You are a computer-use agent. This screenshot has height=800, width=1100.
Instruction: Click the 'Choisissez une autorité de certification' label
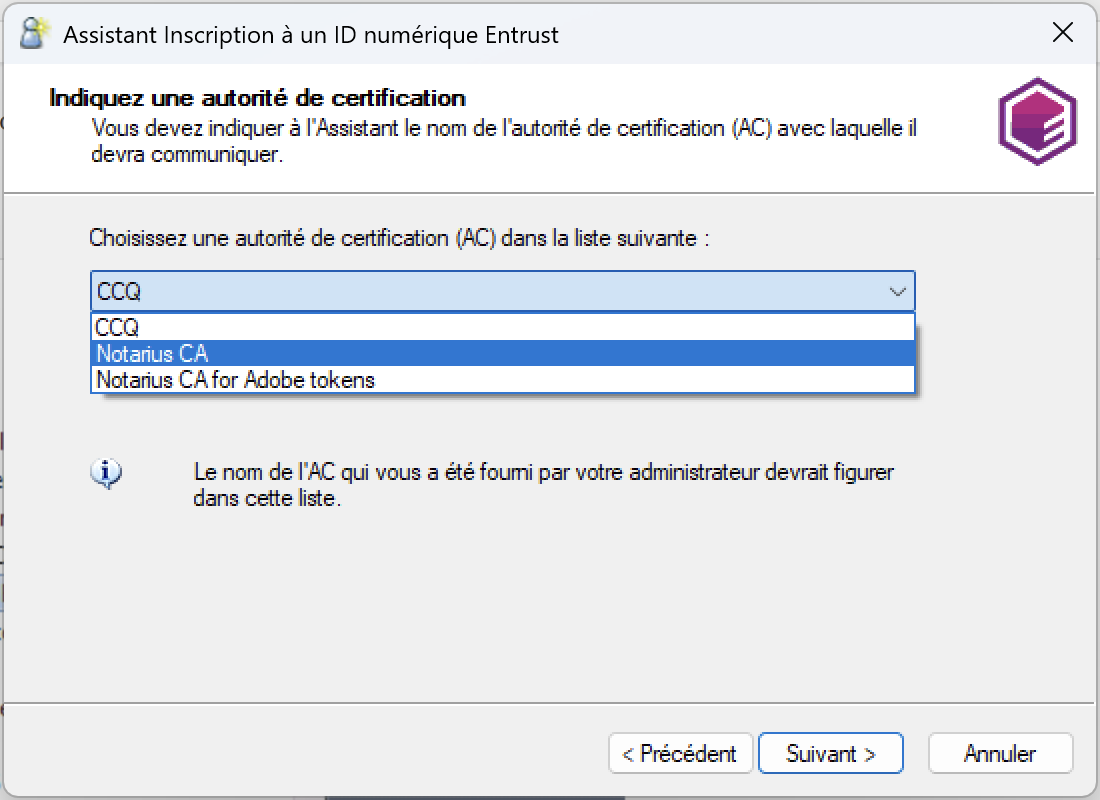point(399,238)
